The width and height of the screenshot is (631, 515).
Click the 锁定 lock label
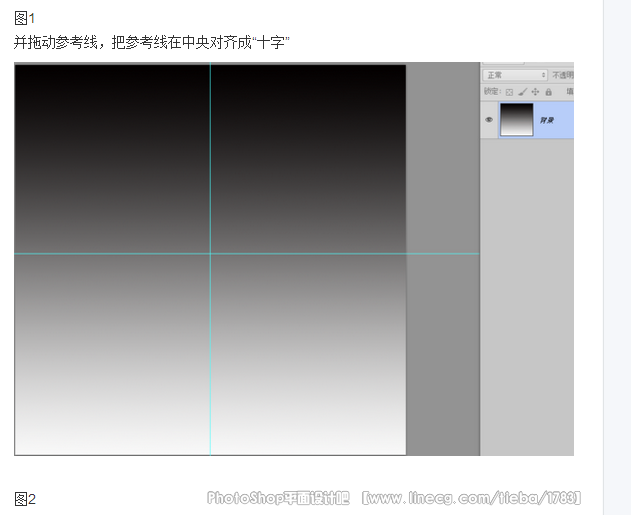click(493, 92)
